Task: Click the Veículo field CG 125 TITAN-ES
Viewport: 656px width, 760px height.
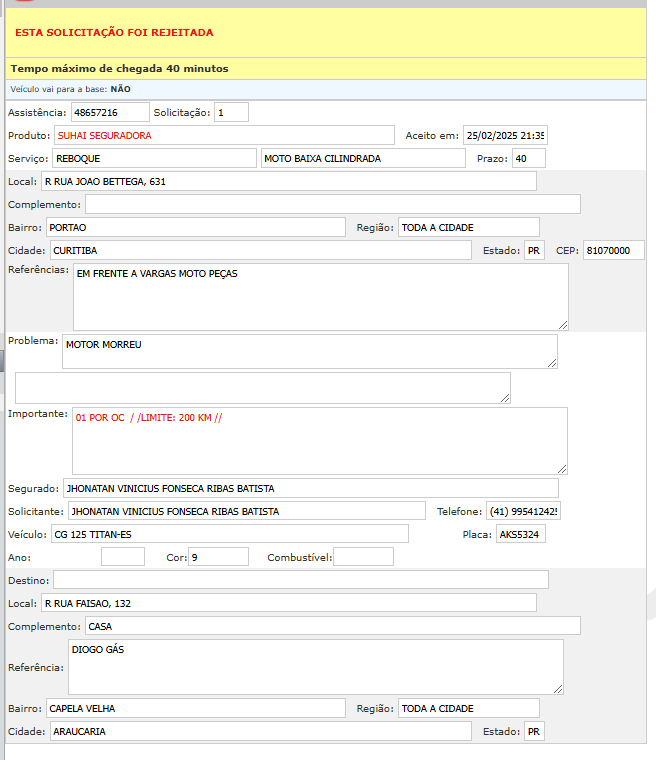Action: [x=228, y=534]
